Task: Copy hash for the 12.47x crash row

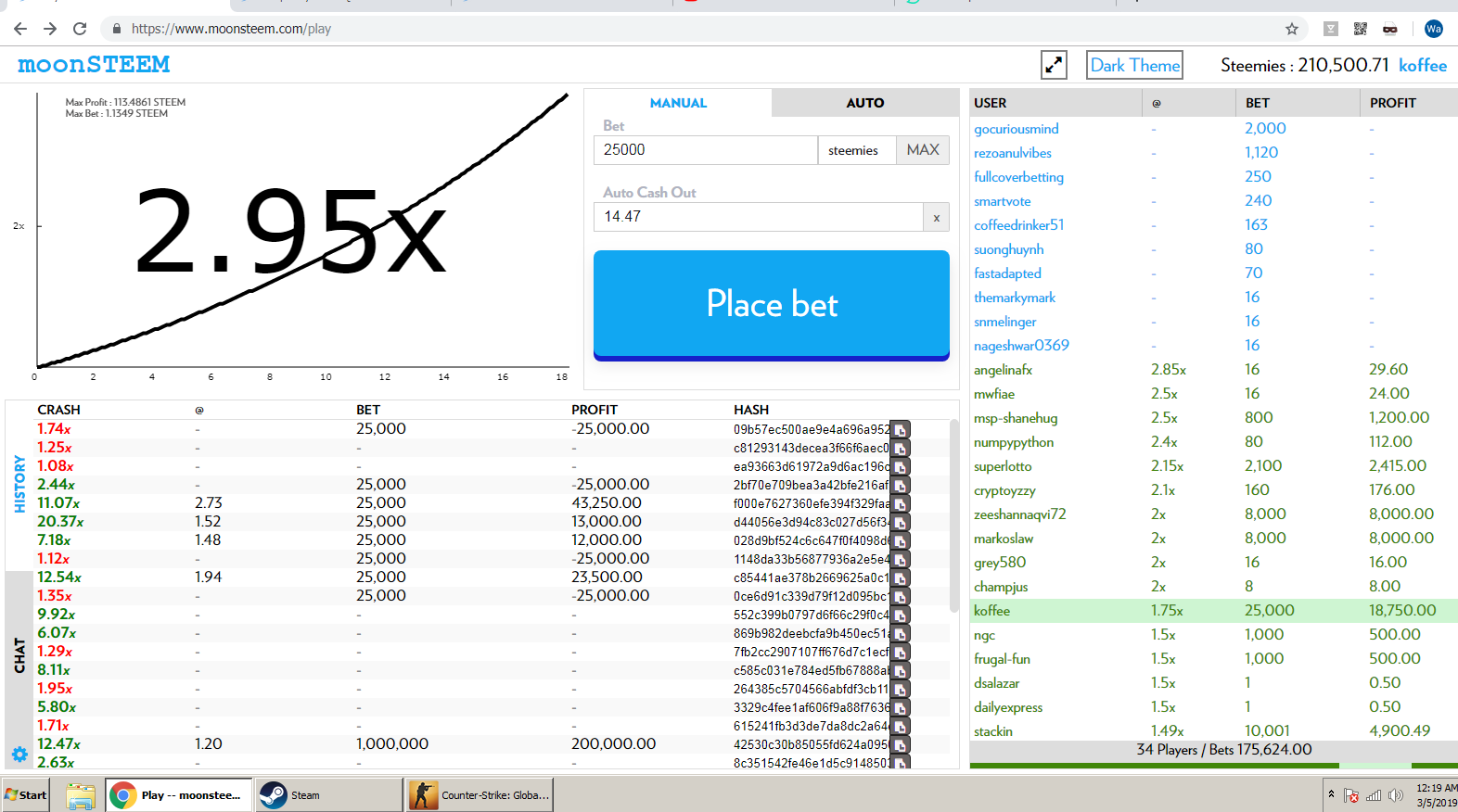Action: click(900, 744)
